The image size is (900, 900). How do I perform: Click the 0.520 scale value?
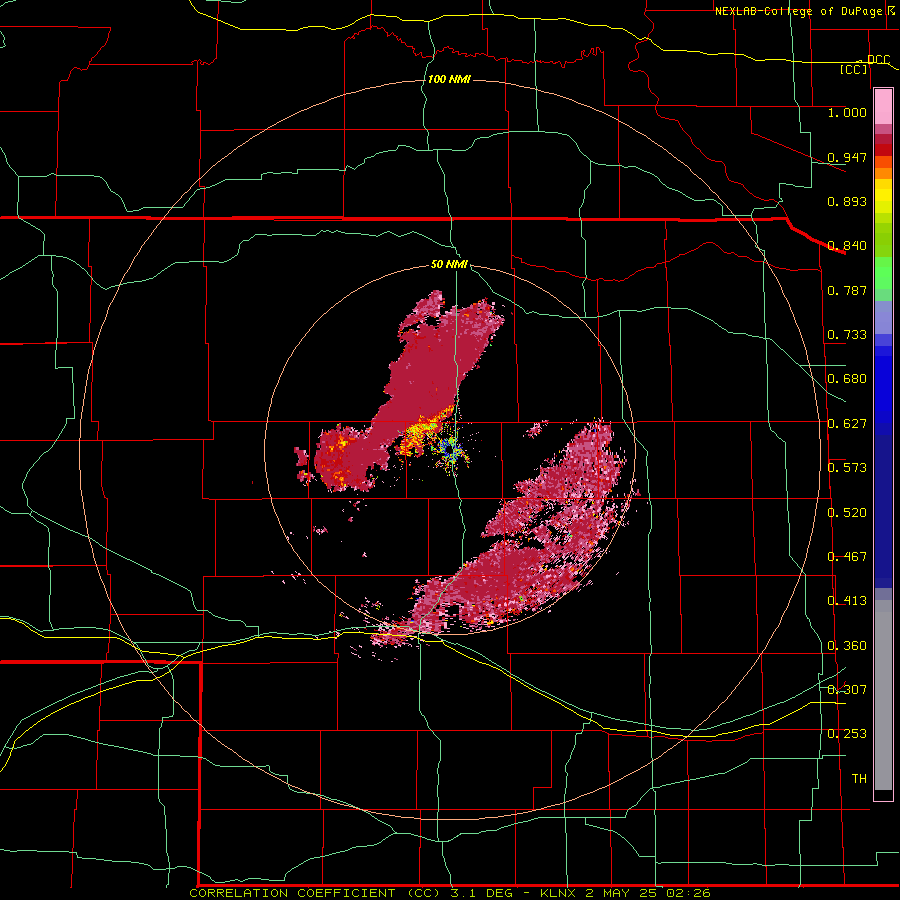(847, 513)
